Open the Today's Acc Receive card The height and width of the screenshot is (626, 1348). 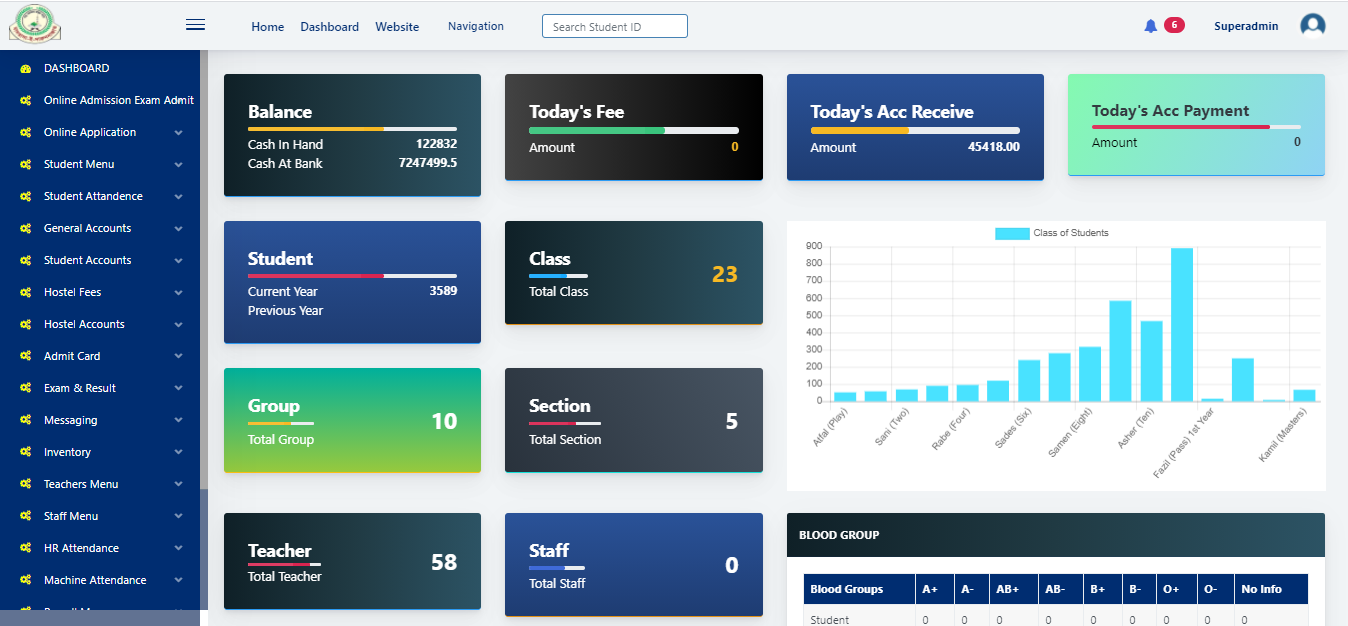coord(915,127)
